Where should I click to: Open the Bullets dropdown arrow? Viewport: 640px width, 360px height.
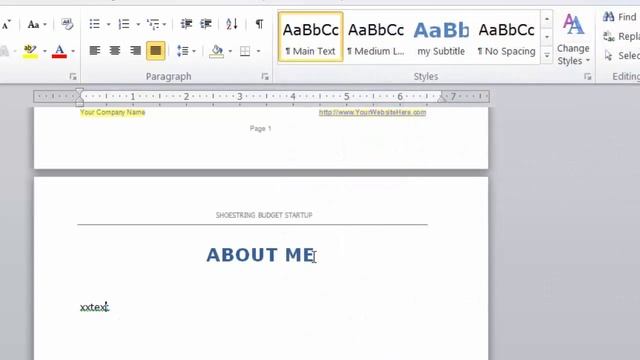point(108,24)
